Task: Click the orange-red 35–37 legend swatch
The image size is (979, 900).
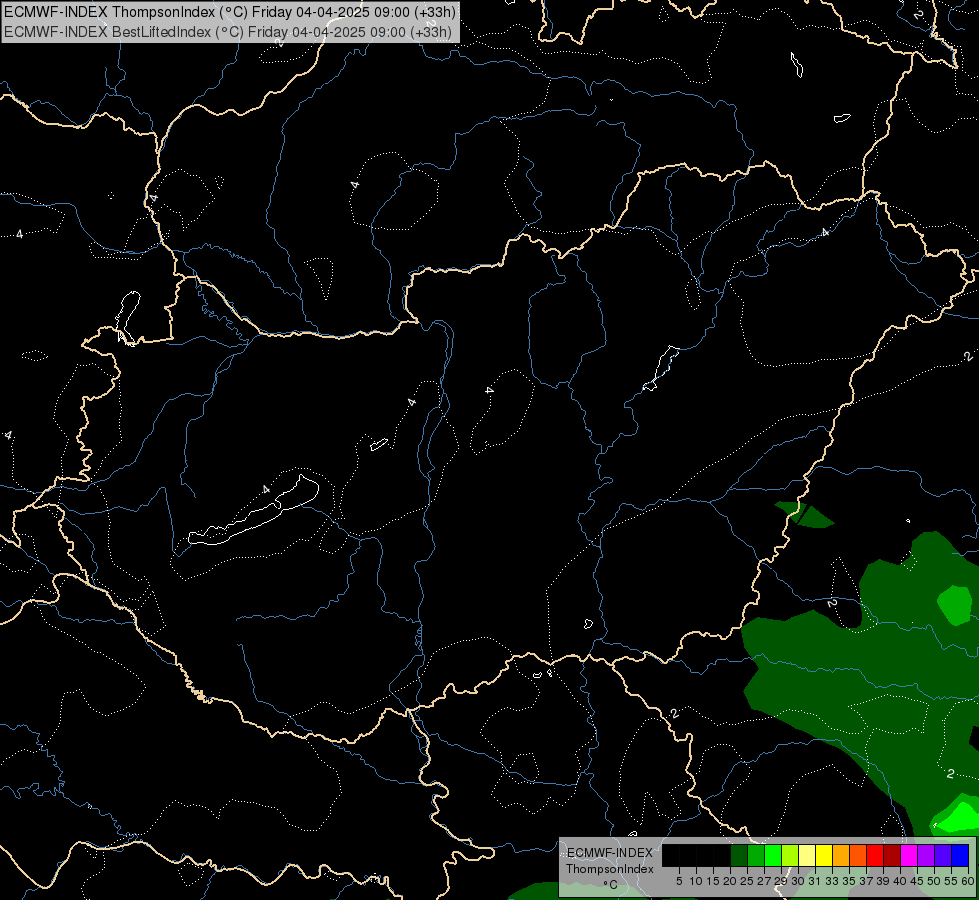Action: tap(858, 855)
